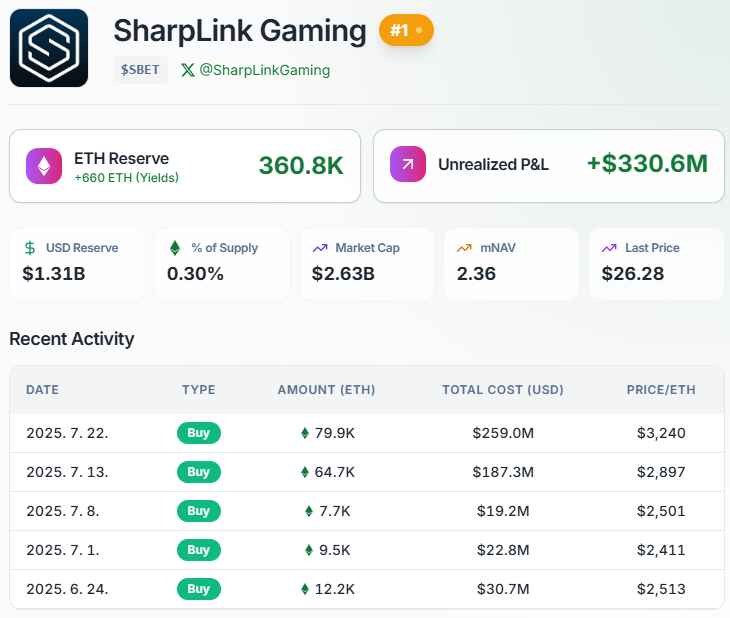Click the date 2025. 7. 1.

tap(63, 550)
